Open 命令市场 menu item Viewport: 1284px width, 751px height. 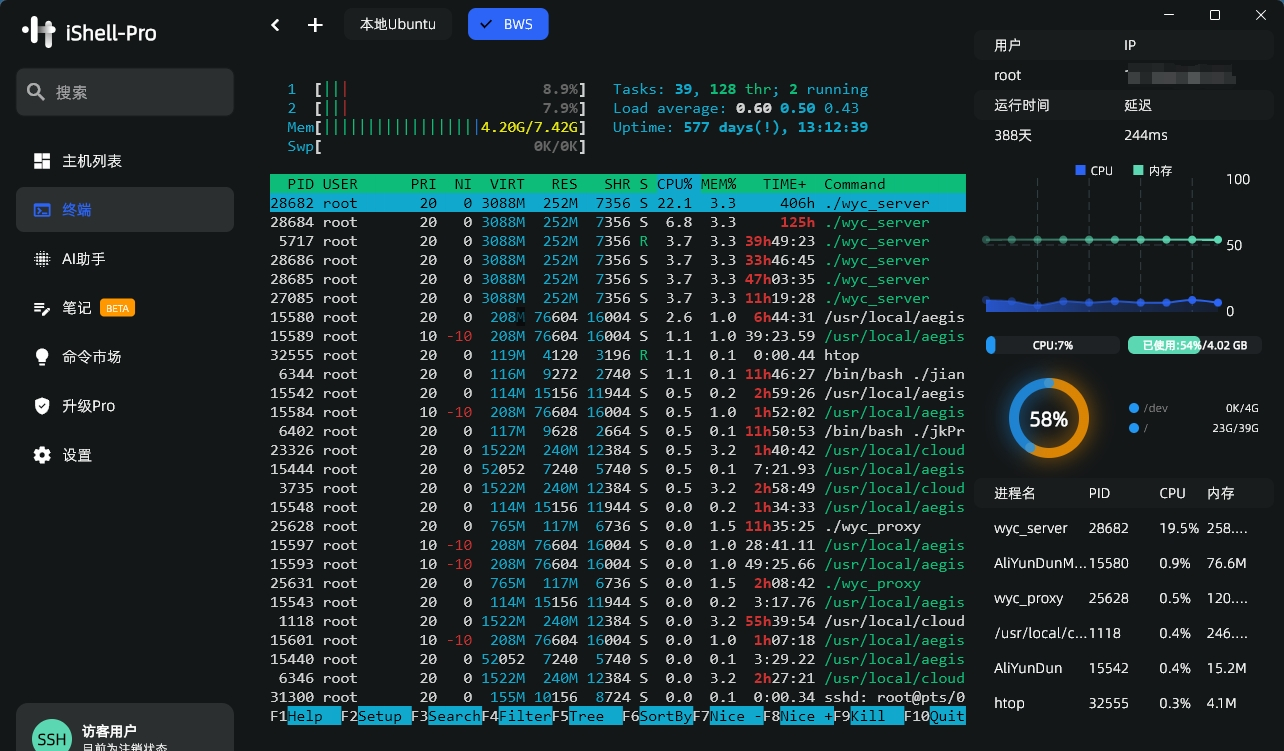tap(125, 357)
